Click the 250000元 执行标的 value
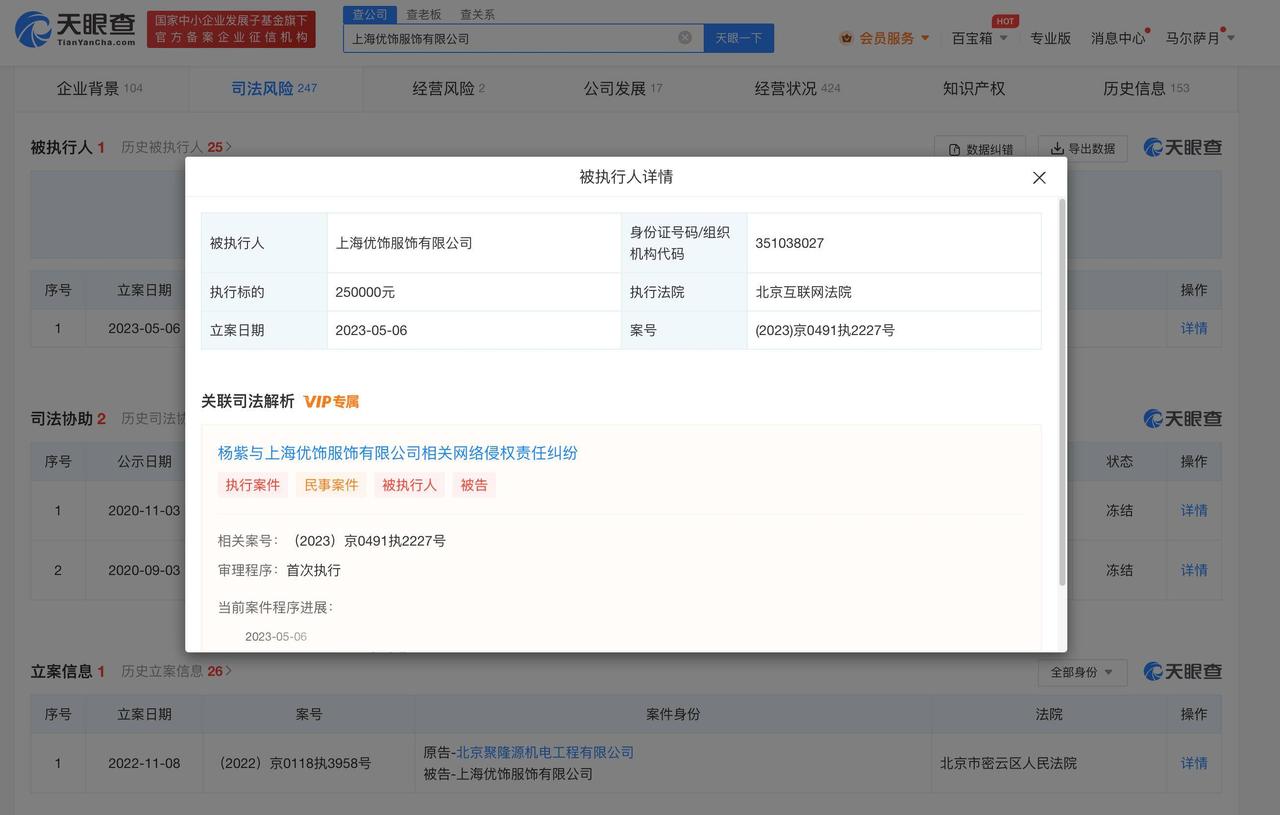The width and height of the screenshot is (1280, 815). pyautogui.click(x=365, y=292)
